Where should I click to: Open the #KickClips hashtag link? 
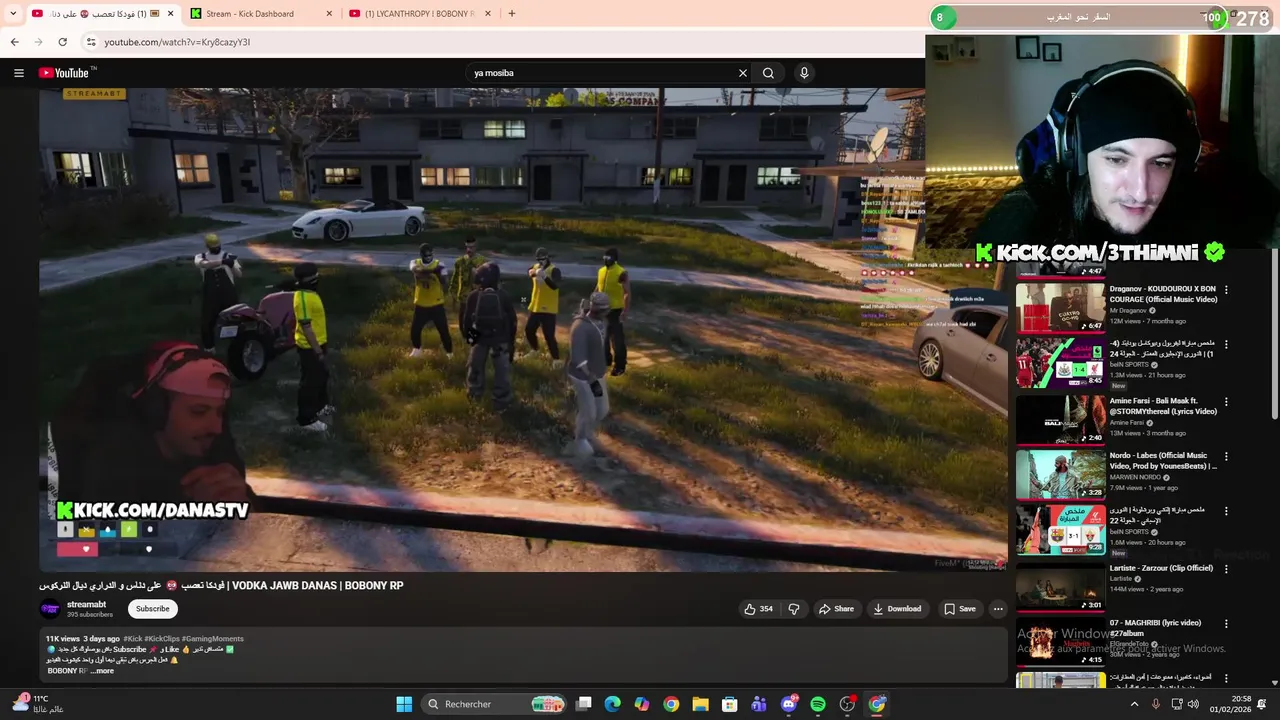click(161, 638)
